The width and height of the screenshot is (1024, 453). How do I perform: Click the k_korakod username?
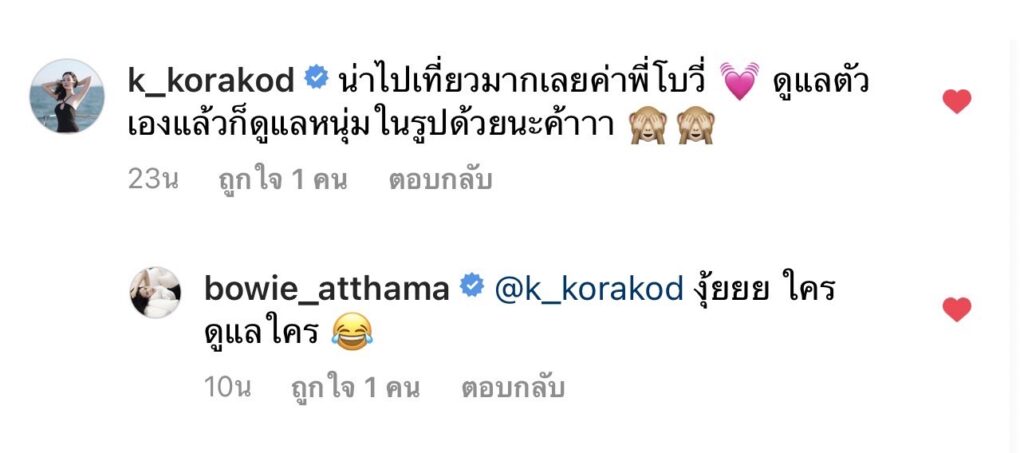tap(212, 82)
